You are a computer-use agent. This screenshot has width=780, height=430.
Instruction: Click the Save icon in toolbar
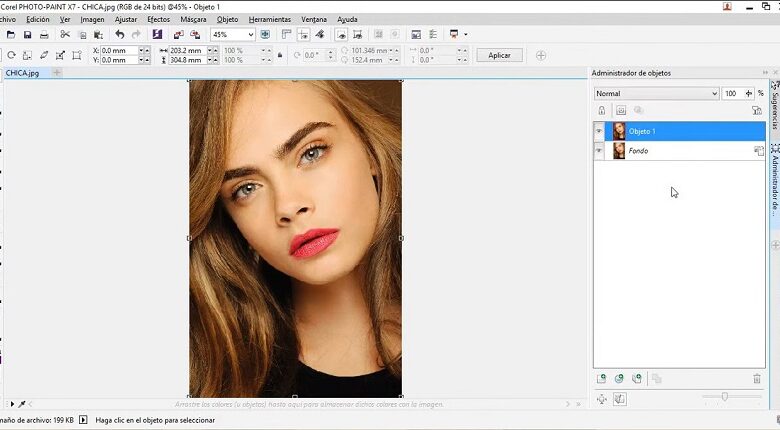[27, 35]
